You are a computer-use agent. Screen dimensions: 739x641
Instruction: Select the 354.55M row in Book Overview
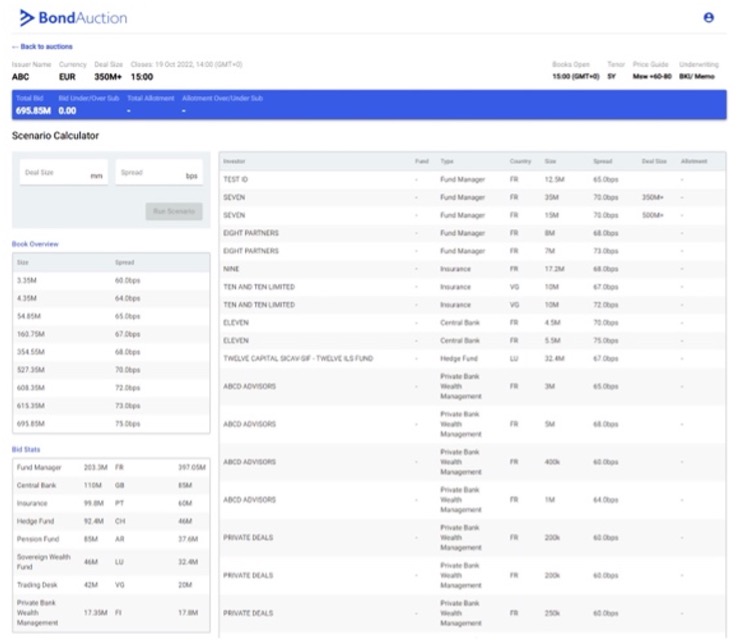tap(111, 352)
